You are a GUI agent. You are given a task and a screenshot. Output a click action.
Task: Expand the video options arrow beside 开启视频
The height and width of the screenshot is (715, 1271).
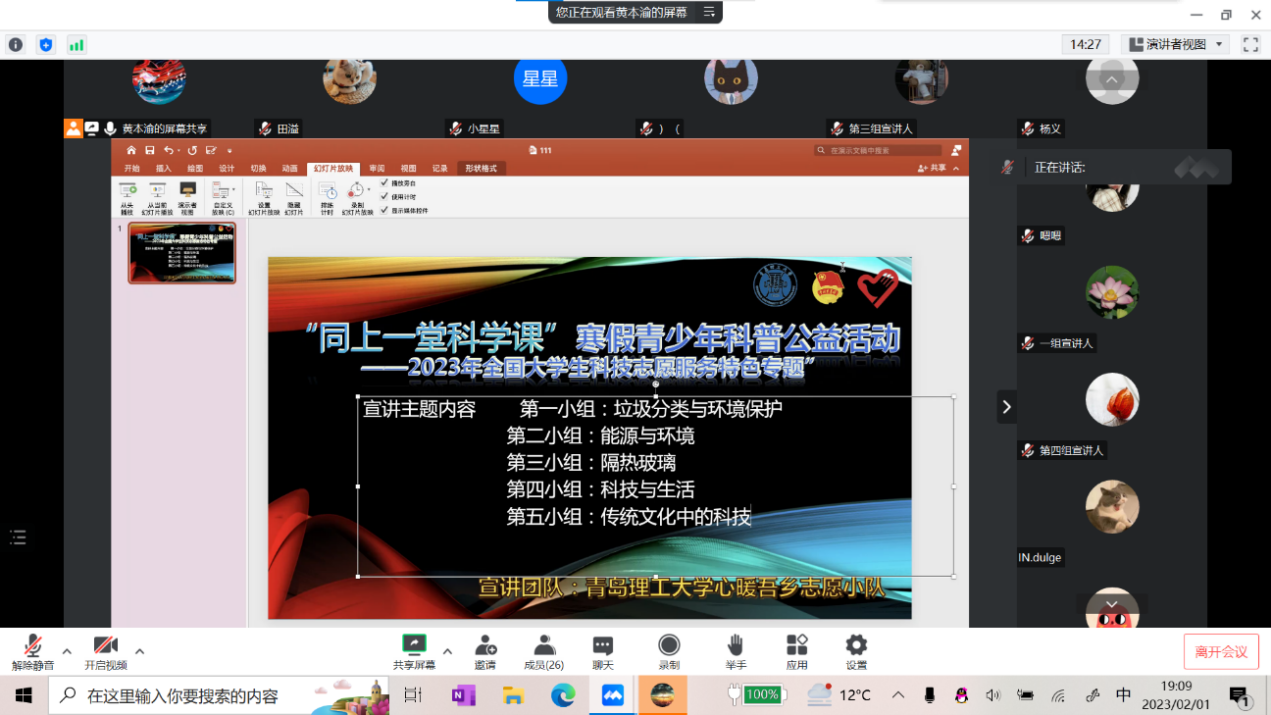tap(139, 652)
